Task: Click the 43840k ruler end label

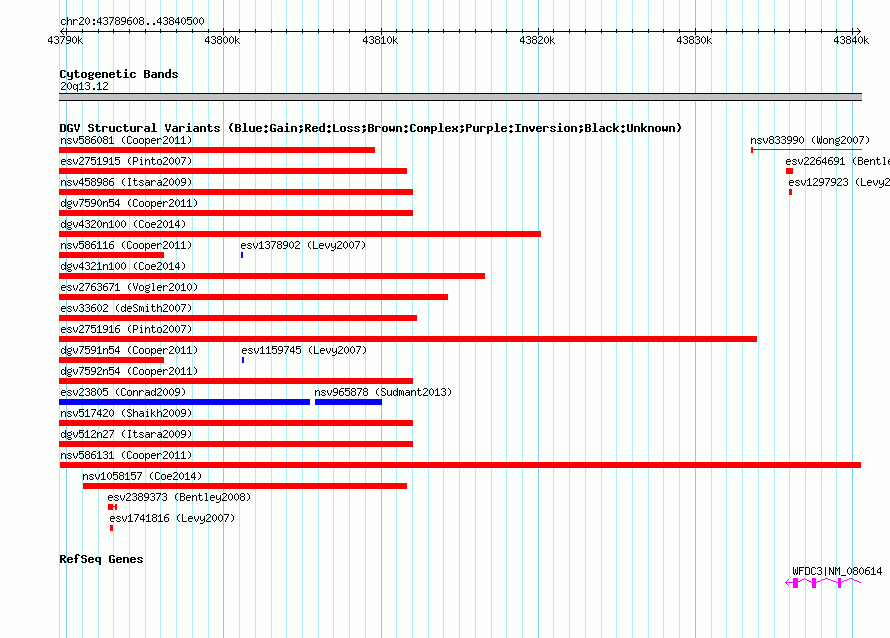Action: point(851,40)
